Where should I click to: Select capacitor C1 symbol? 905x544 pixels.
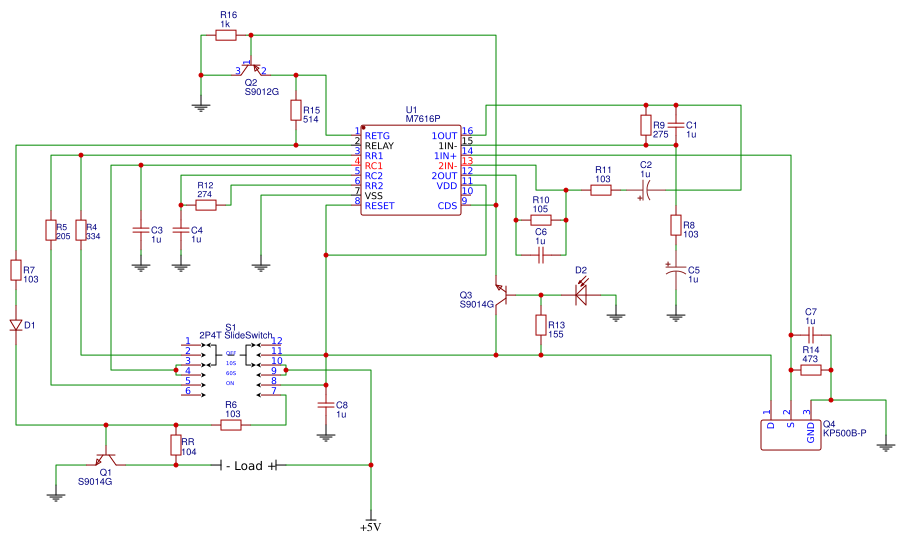pyautogui.click(x=676, y=125)
